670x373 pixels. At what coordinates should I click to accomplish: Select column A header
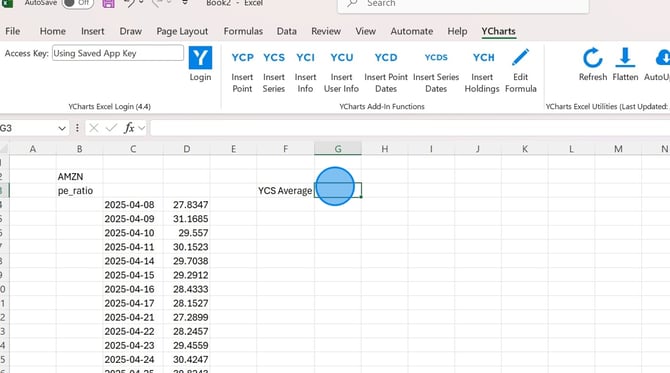33,149
